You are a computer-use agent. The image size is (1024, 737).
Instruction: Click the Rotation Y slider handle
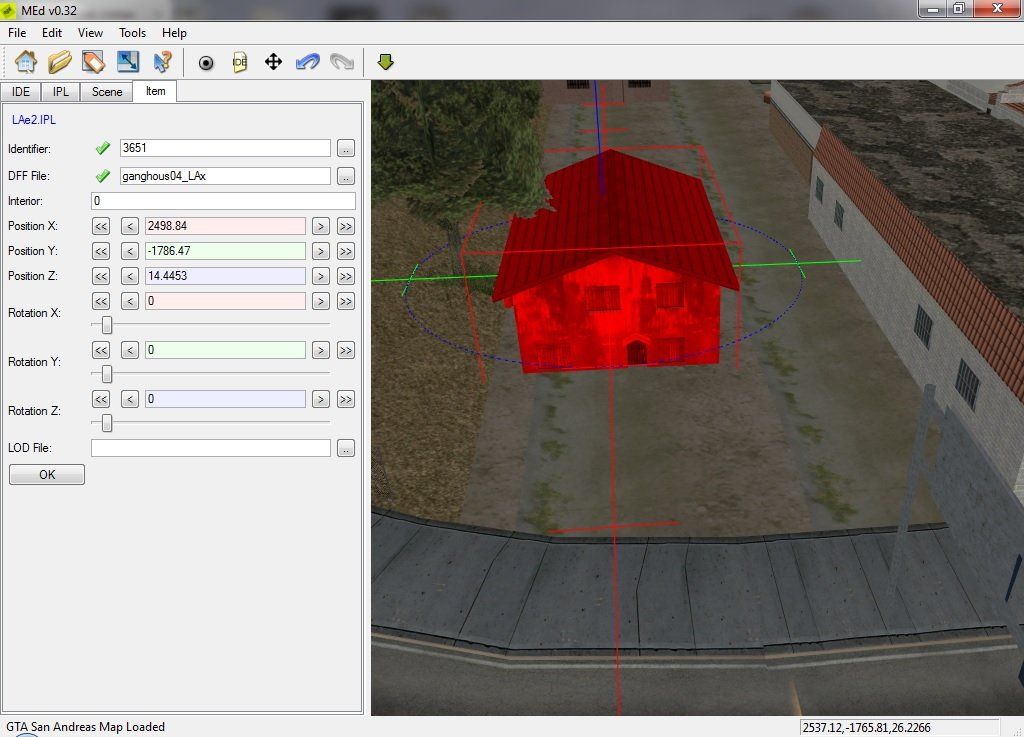tap(107, 374)
